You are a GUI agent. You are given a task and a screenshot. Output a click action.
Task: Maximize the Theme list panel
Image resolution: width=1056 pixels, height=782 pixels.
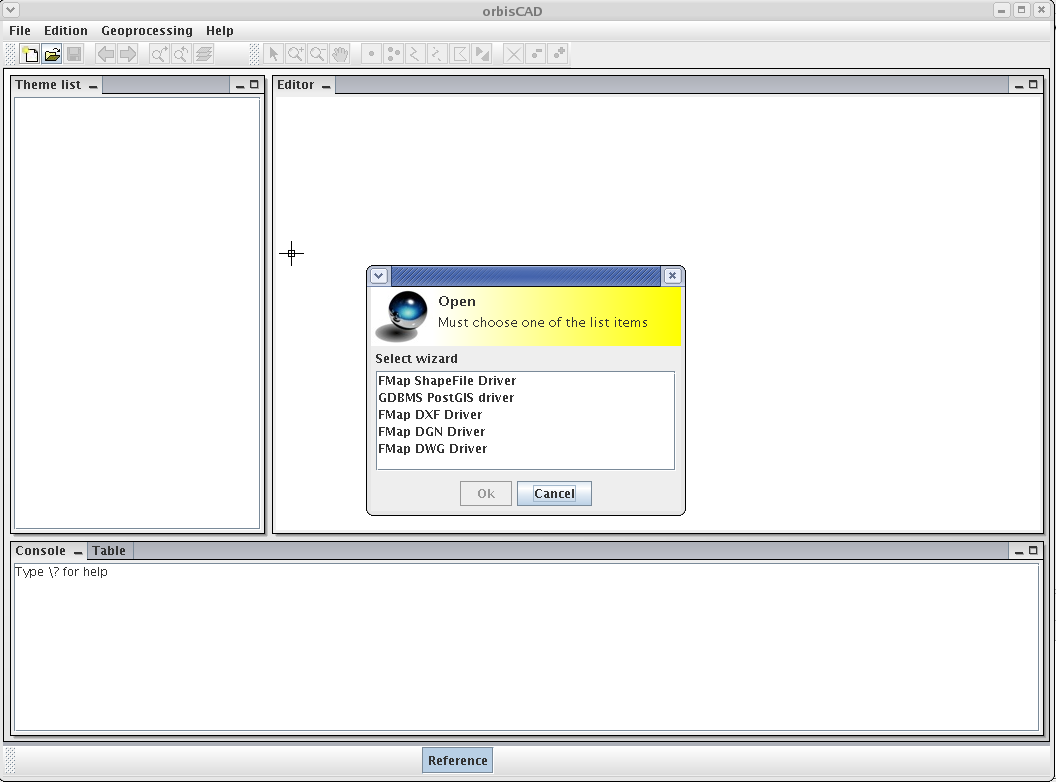pyautogui.click(x=254, y=85)
